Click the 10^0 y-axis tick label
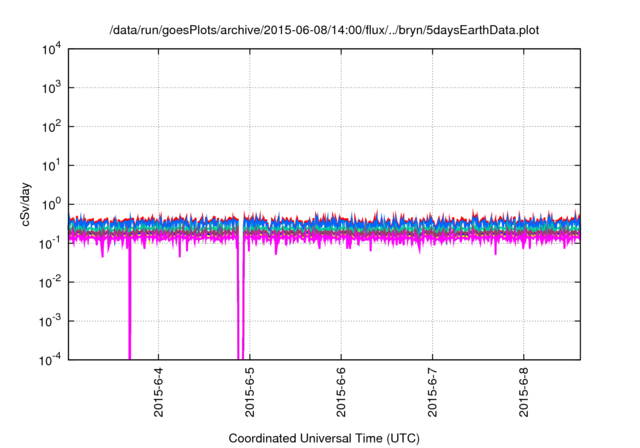 tap(51, 204)
